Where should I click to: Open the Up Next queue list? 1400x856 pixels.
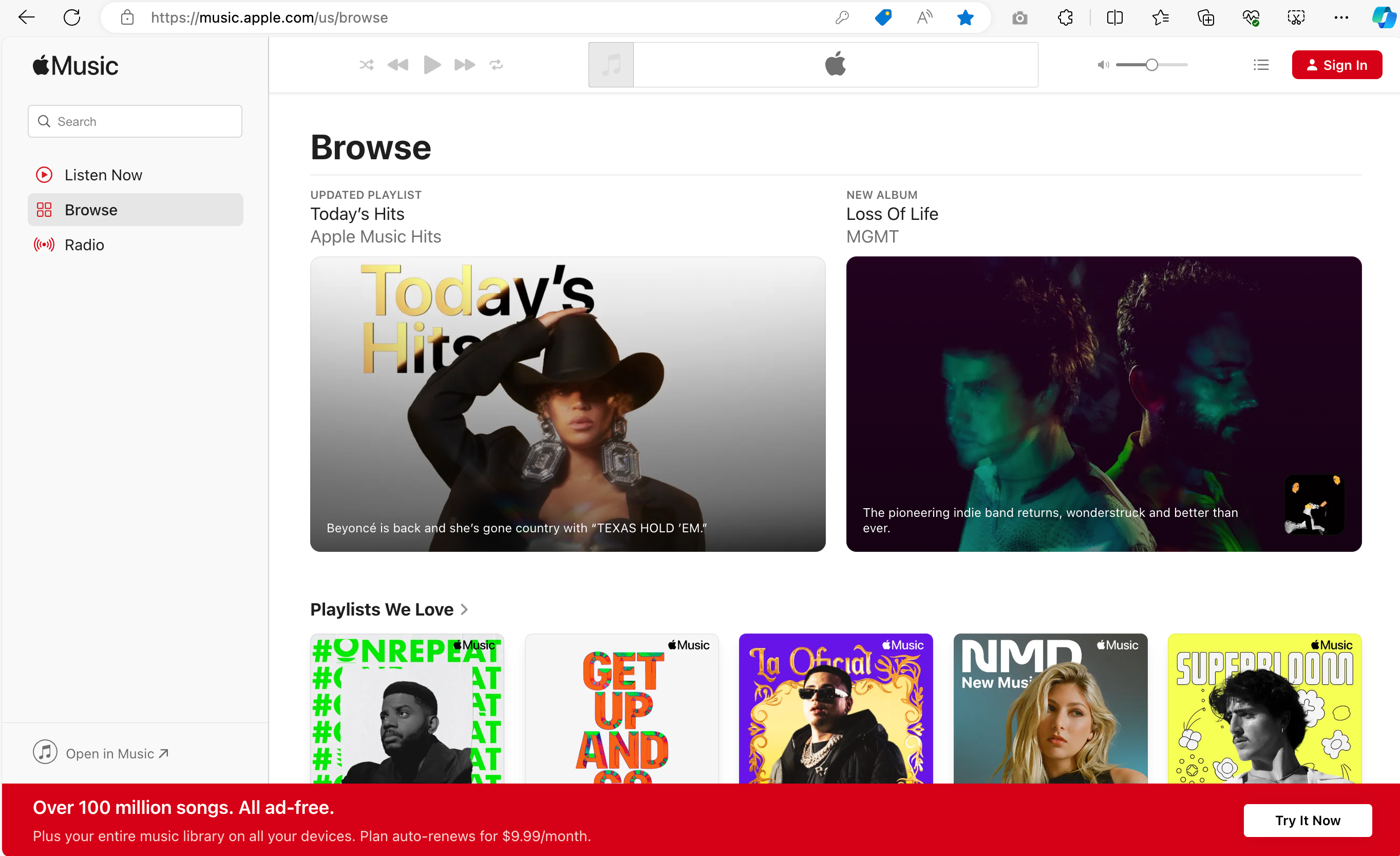[x=1261, y=65]
